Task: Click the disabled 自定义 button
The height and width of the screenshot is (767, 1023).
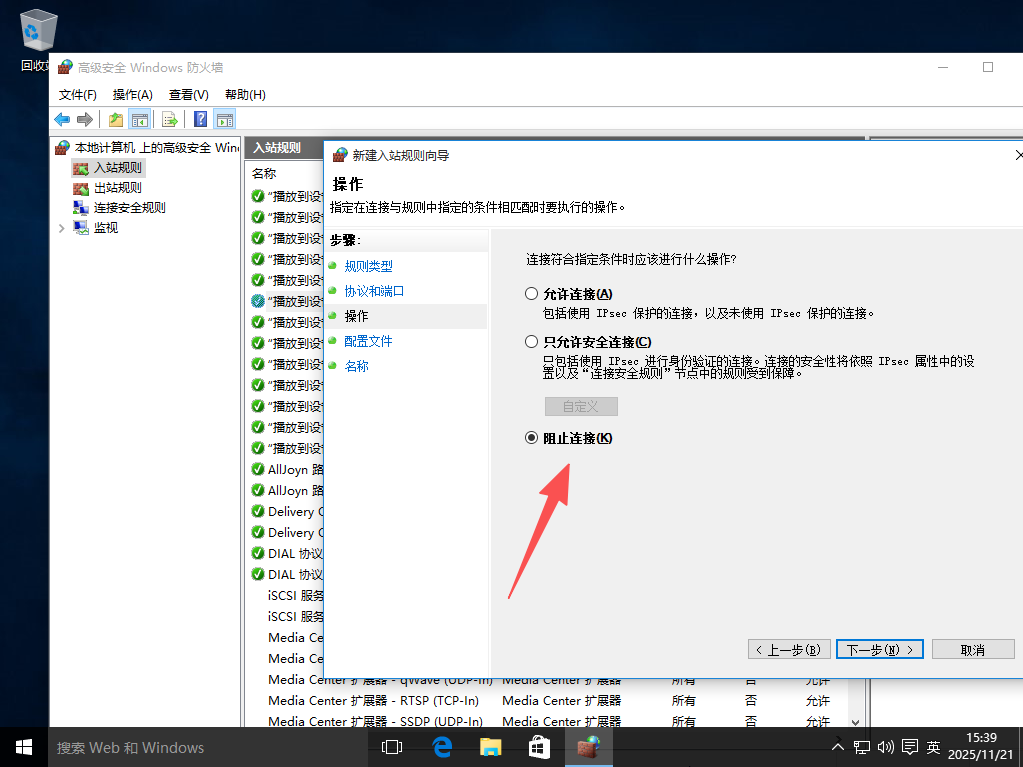Action: [x=581, y=406]
